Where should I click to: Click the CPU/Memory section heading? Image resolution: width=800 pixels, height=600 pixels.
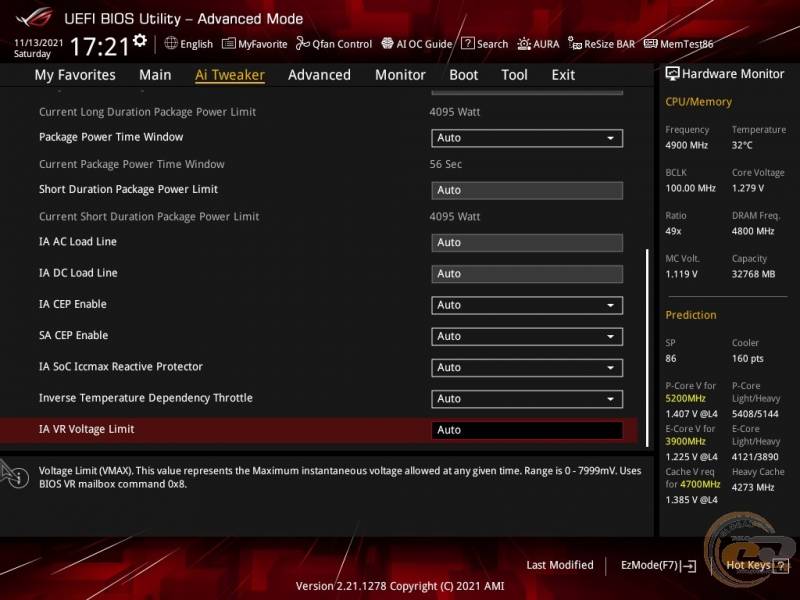(x=698, y=102)
